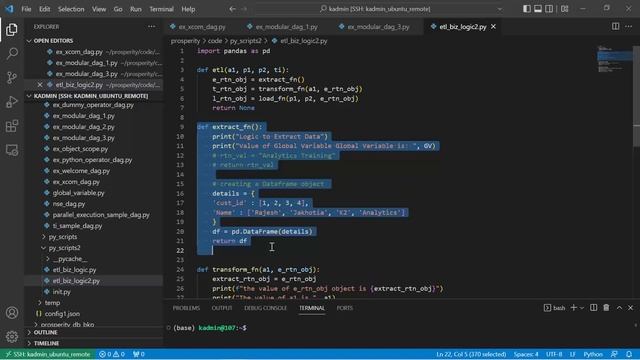Switch to the Output panel tab
The height and width of the screenshot is (360, 640).
pyautogui.click(x=222, y=308)
